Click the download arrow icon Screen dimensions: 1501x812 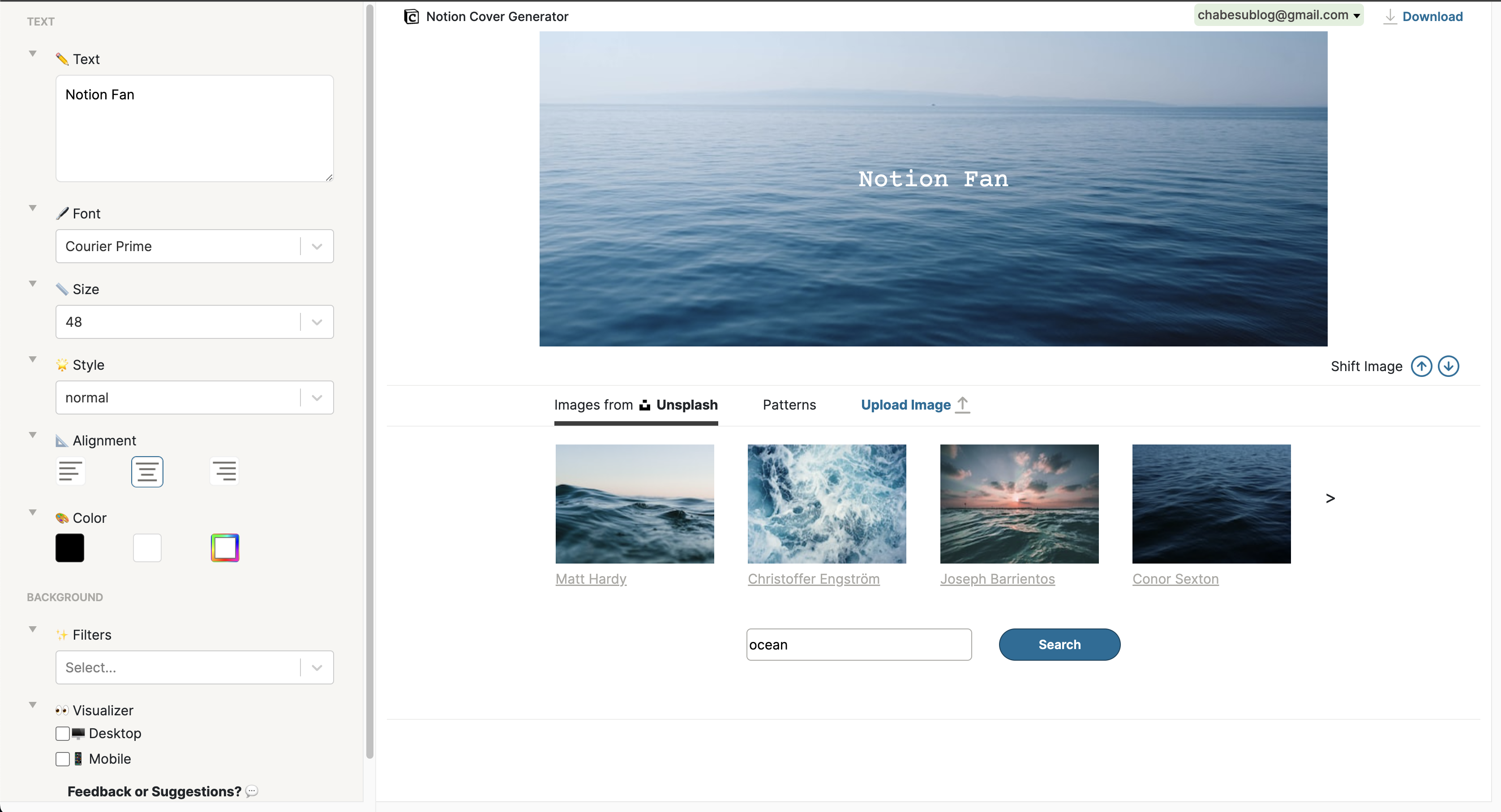tap(1390, 16)
